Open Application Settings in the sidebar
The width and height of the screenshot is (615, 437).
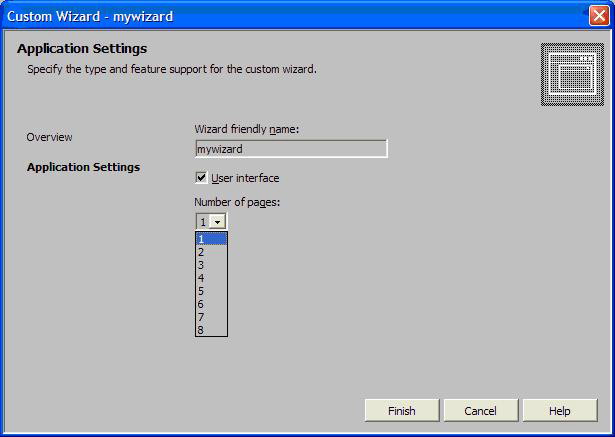pos(84,167)
